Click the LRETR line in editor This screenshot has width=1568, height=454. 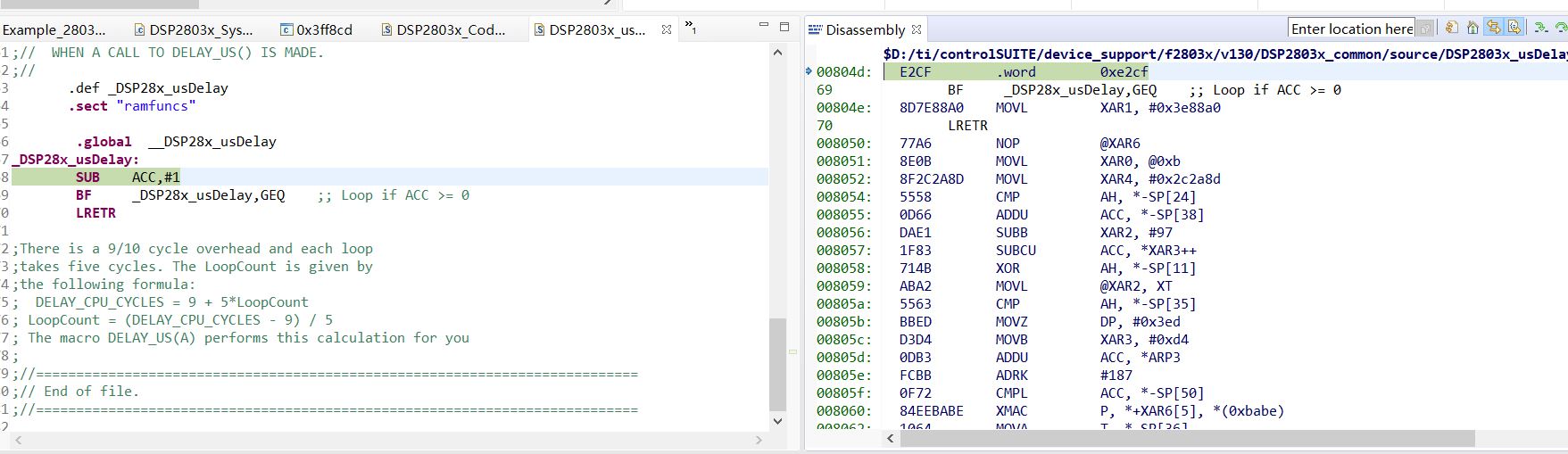coord(95,213)
